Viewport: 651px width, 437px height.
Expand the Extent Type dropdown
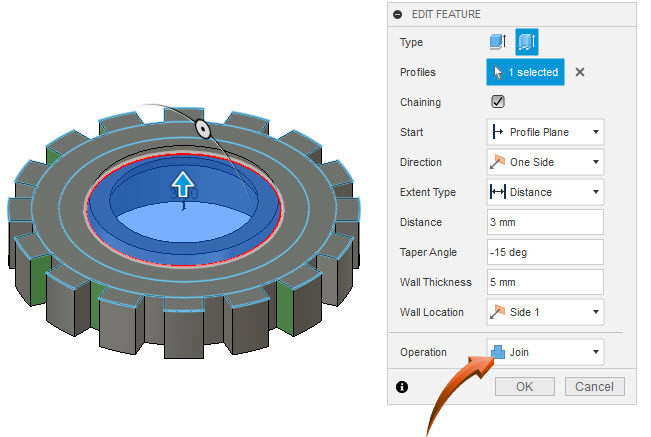[545, 192]
